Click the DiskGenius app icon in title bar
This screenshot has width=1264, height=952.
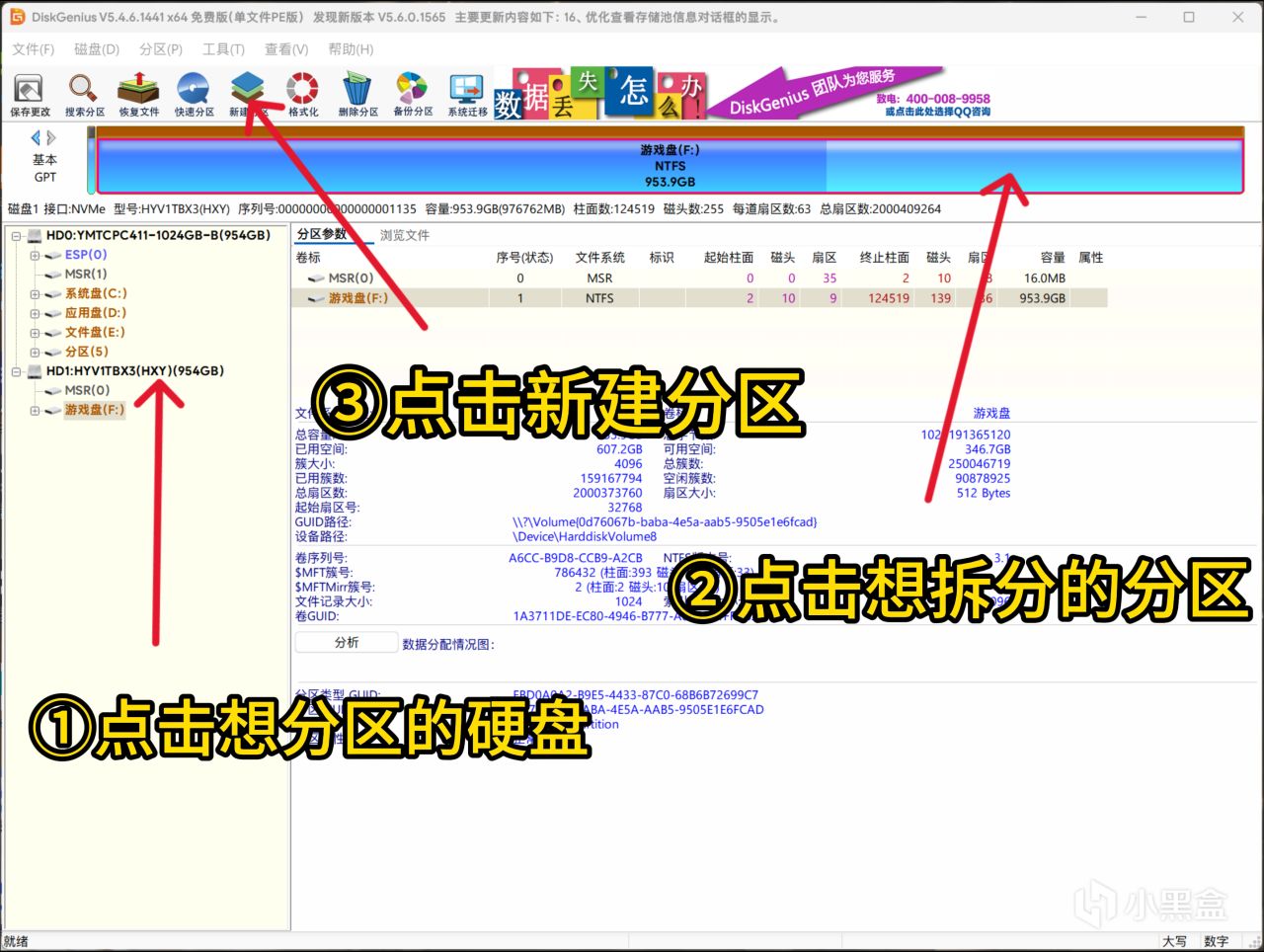point(17,17)
